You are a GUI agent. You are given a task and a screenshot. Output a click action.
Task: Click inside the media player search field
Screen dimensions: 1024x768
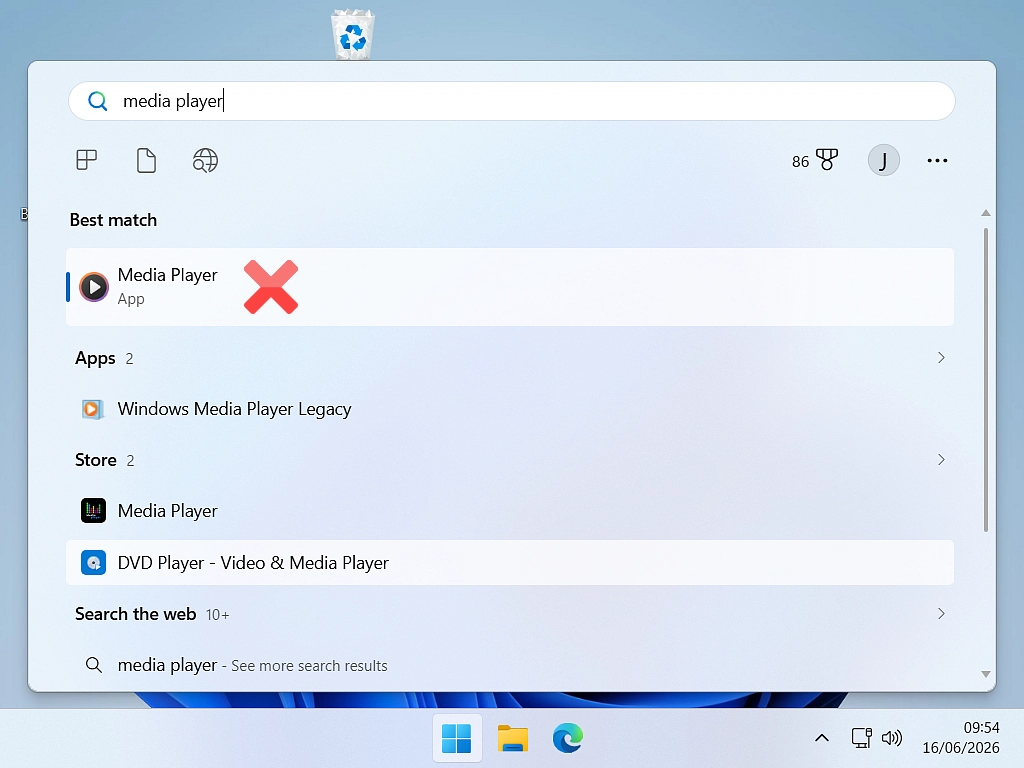[511, 101]
